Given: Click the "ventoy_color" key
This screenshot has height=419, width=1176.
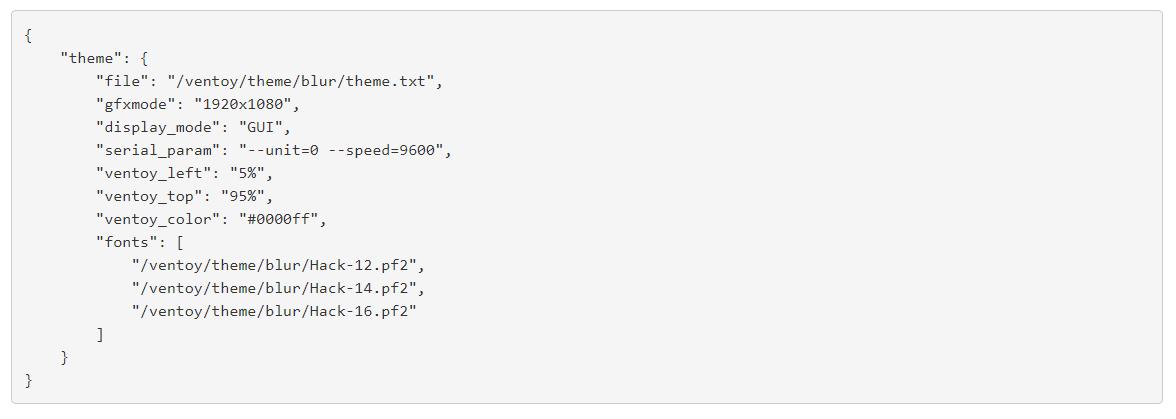Looking at the screenshot, I should [x=157, y=219].
